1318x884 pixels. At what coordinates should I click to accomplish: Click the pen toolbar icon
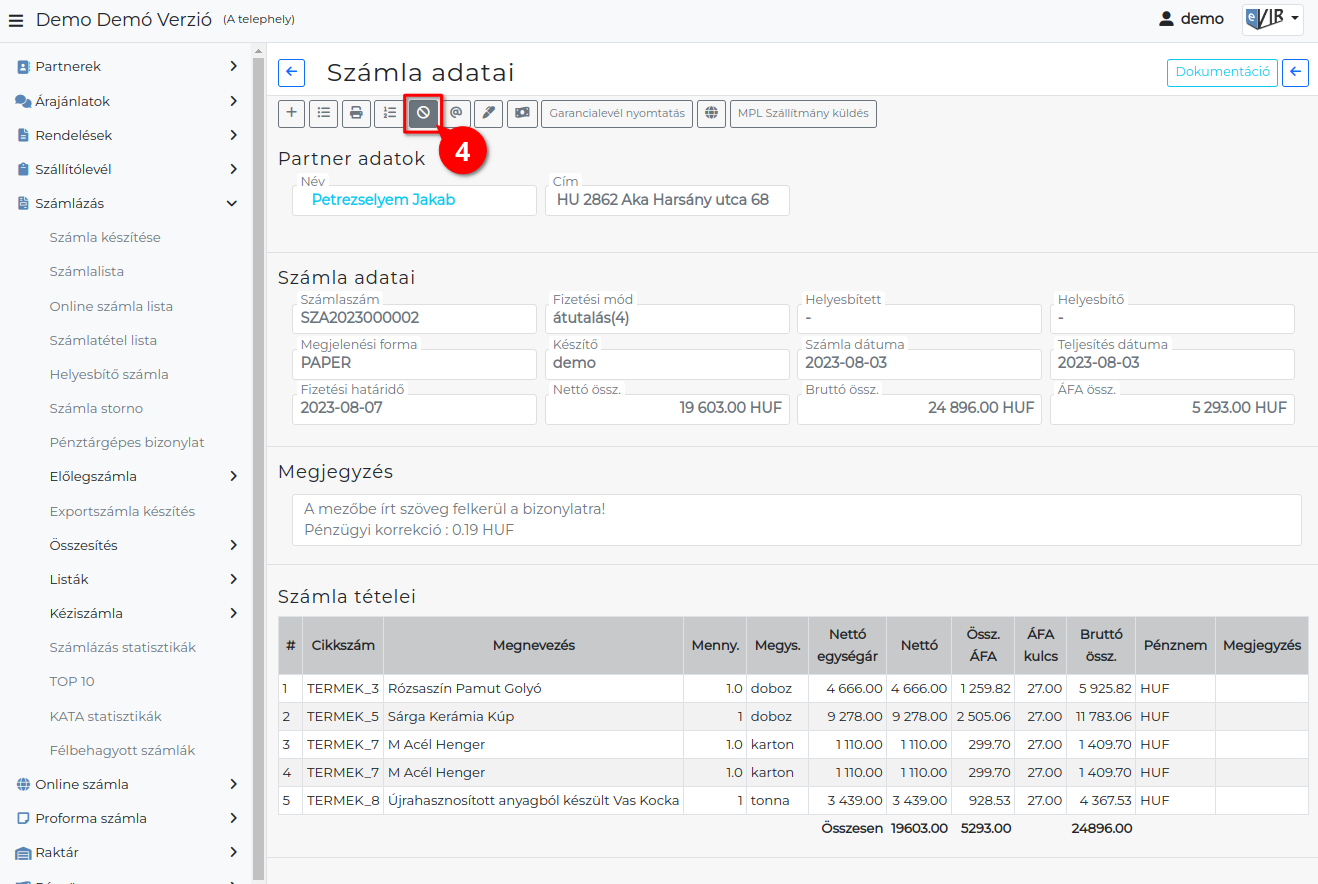pos(488,113)
